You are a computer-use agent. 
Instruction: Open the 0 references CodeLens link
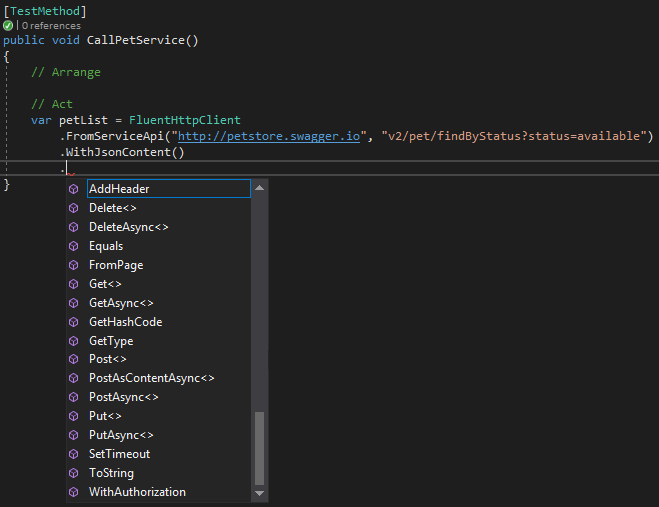point(51,26)
